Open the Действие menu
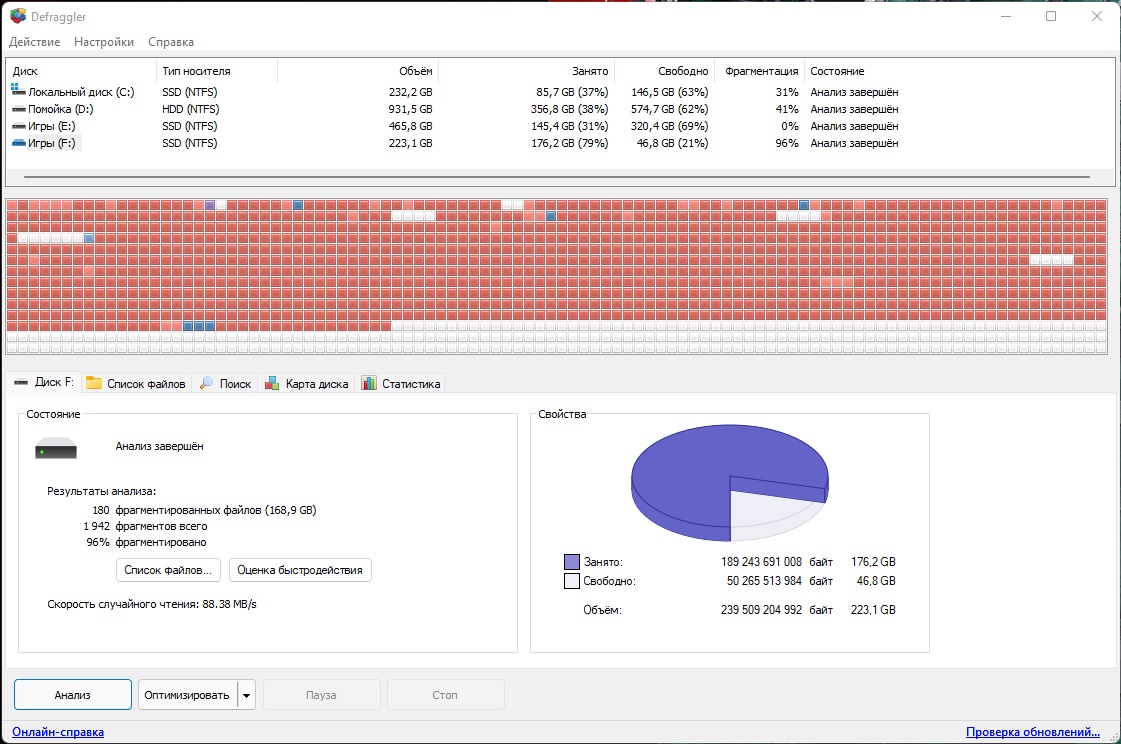Screen dimensions: 1121x744 click(34, 42)
